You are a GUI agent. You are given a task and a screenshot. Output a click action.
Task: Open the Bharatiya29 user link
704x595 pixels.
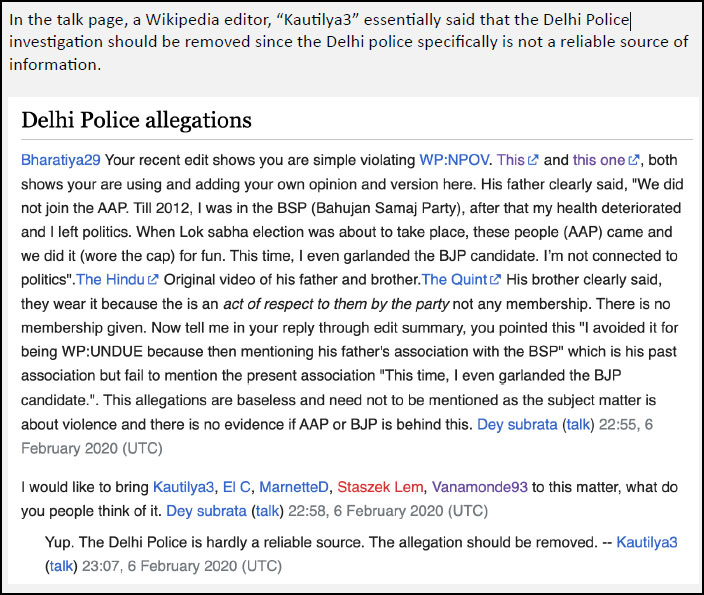pos(61,160)
